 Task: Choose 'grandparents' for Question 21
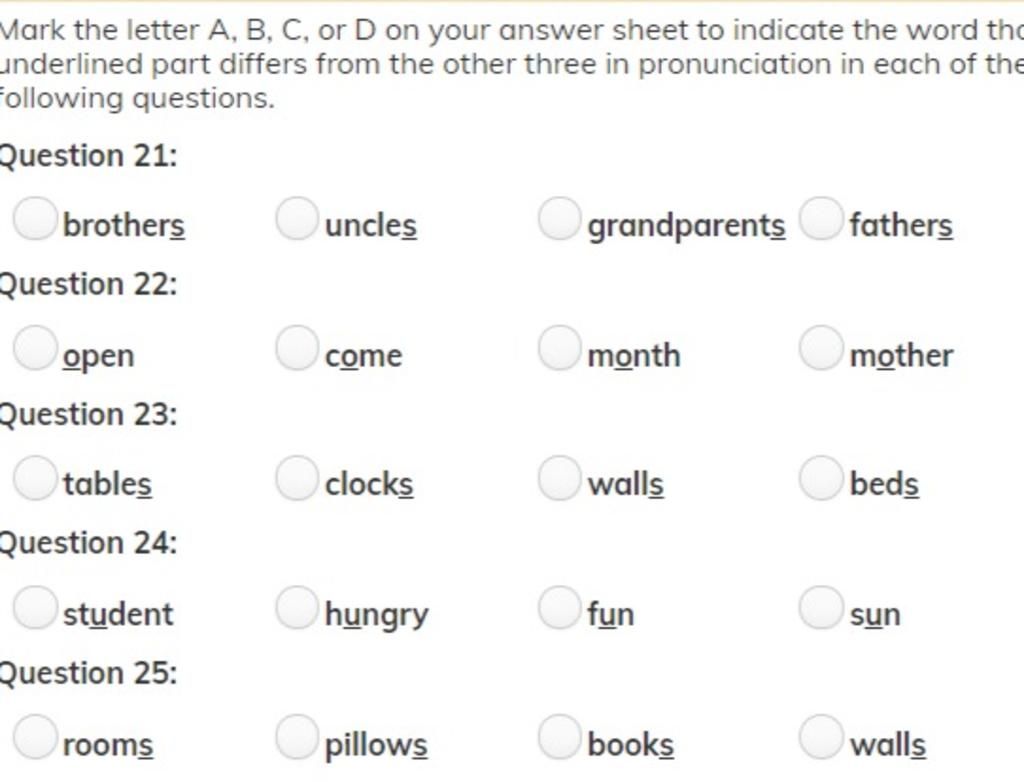click(560, 219)
